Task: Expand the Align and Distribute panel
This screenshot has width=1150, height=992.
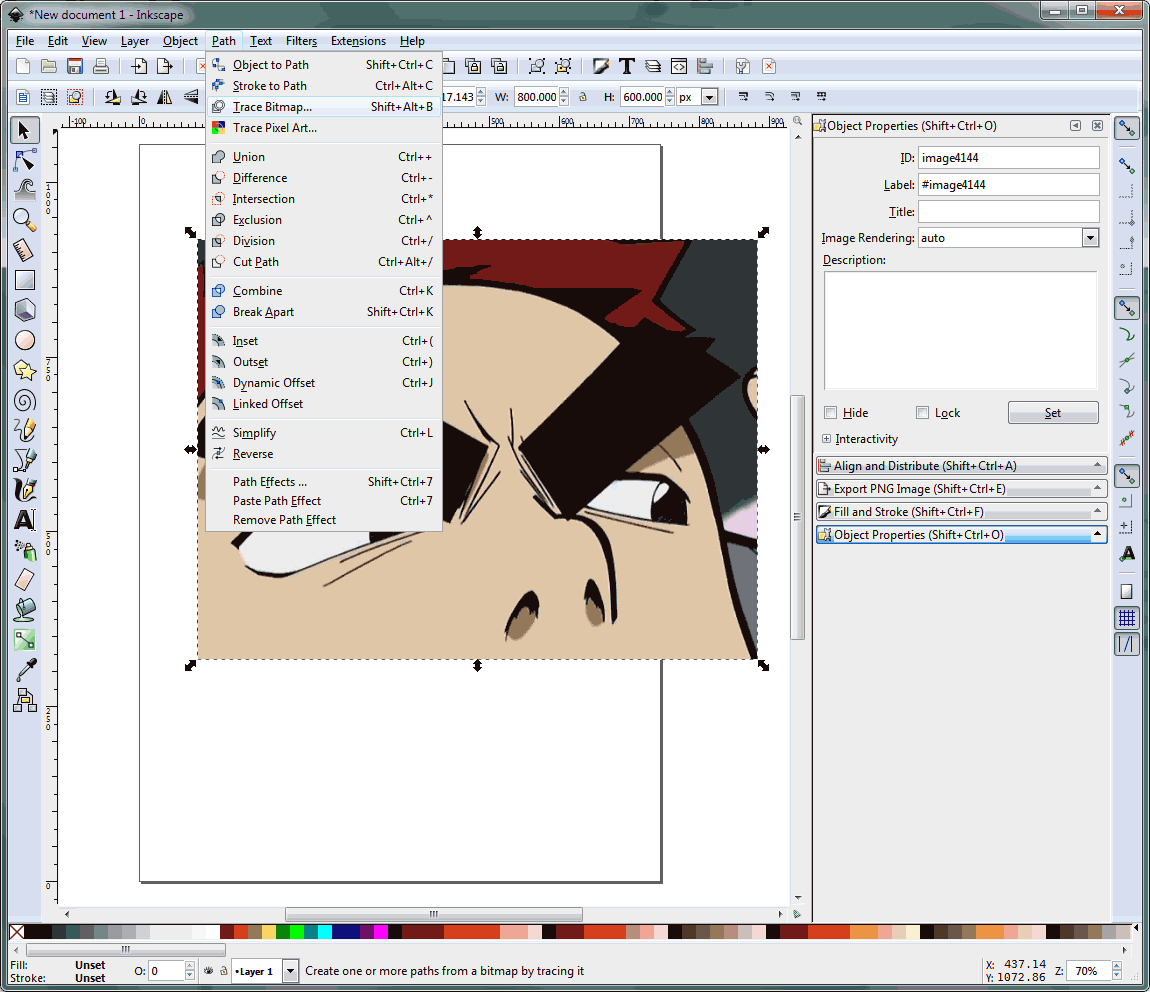Action: tap(961, 466)
